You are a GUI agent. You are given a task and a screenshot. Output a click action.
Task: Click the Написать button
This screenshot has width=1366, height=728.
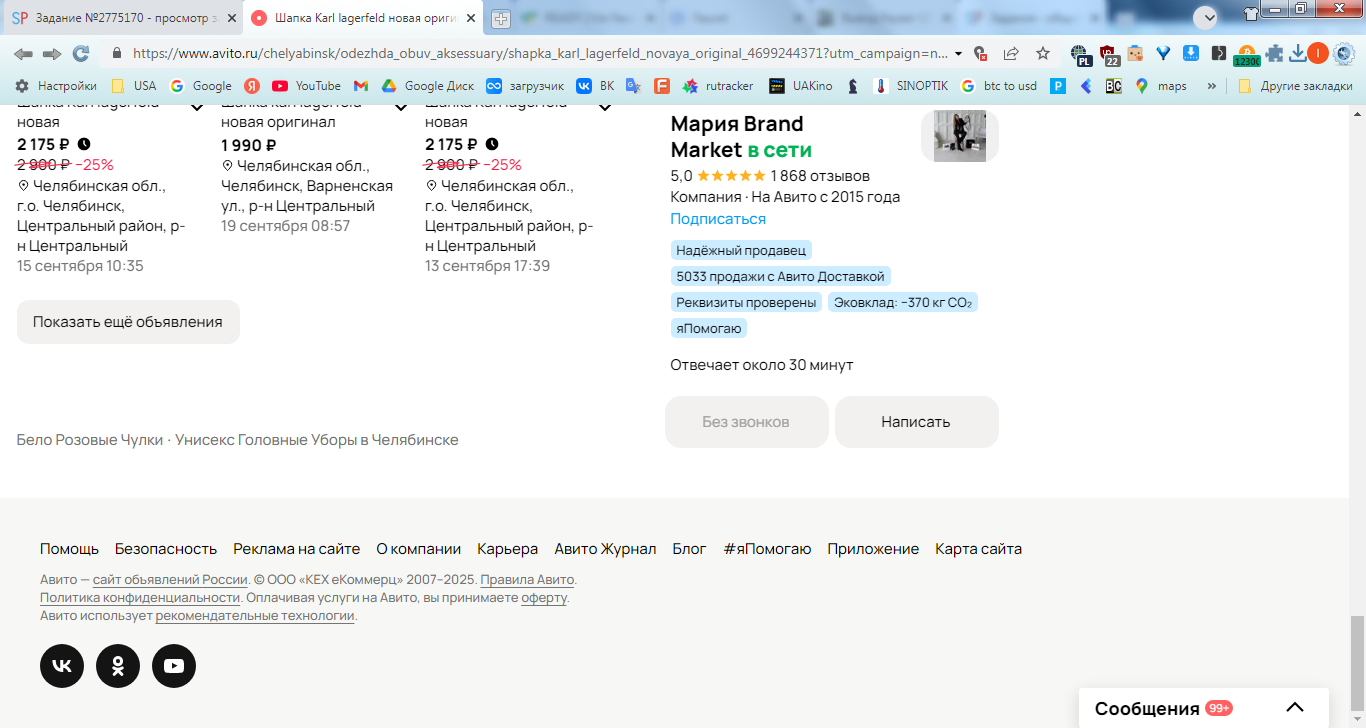[916, 422]
